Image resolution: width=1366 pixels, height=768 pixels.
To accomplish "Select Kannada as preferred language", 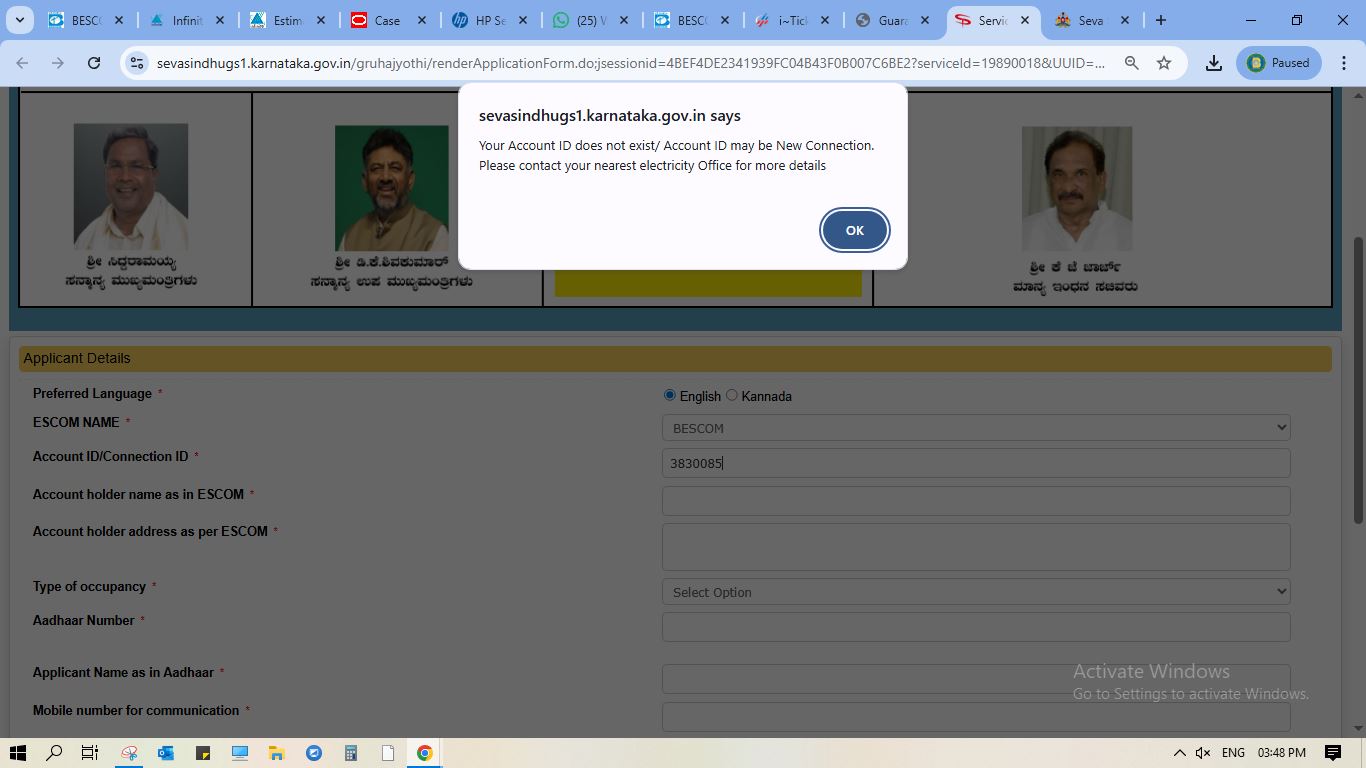I will tap(732, 395).
